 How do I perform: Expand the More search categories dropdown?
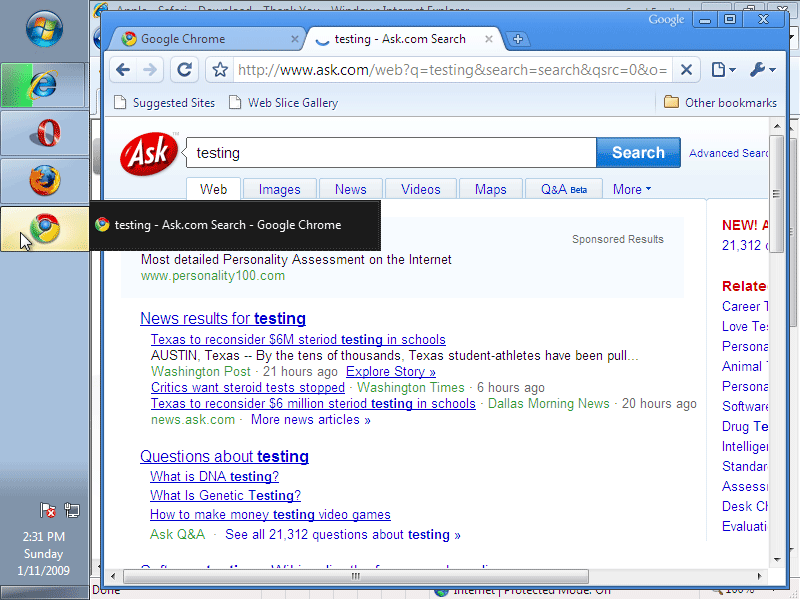[x=631, y=189]
